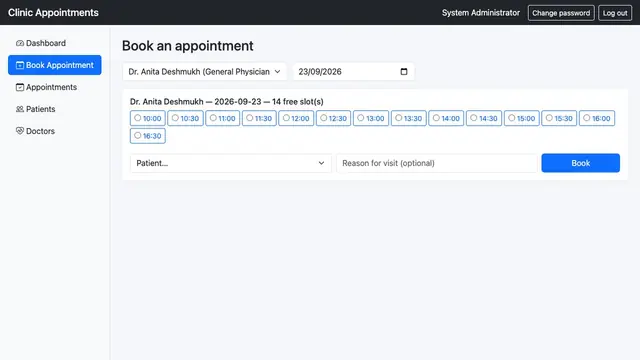The width and height of the screenshot is (640, 360).
Task: Click the Dashboard speedometer icon
Action: click(20, 43)
